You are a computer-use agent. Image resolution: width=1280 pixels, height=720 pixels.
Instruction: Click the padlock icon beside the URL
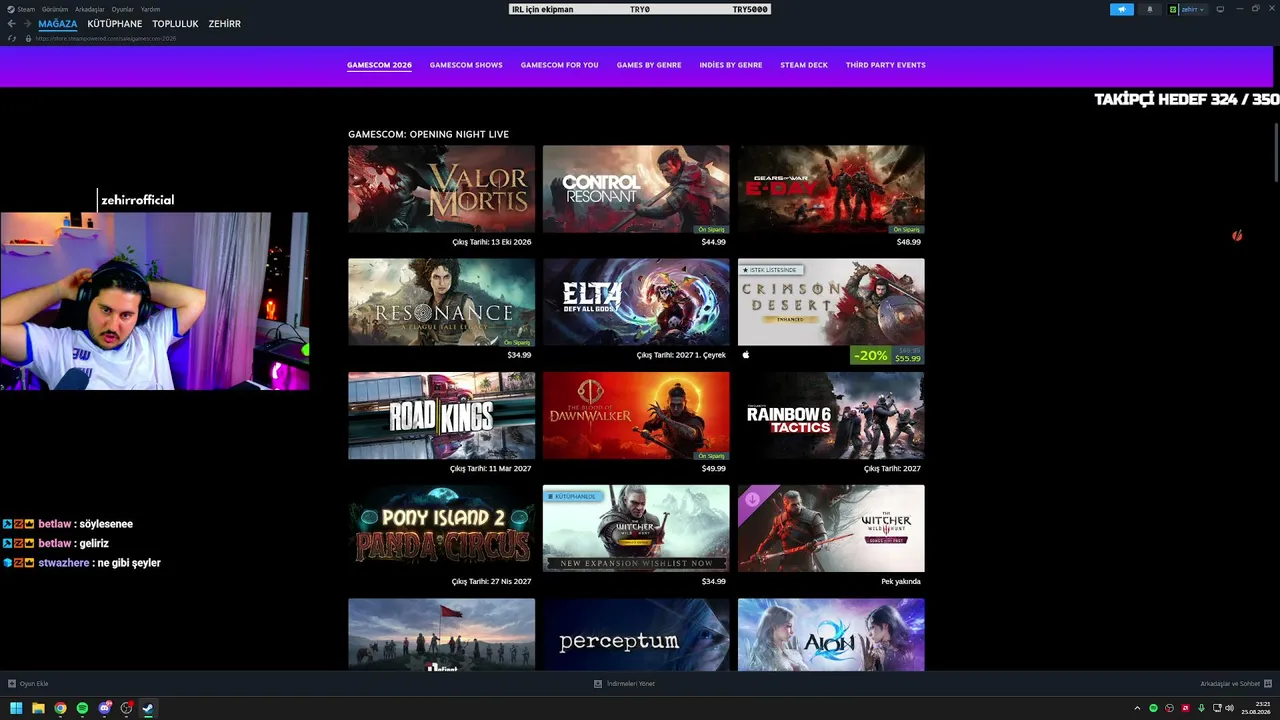coord(28,38)
